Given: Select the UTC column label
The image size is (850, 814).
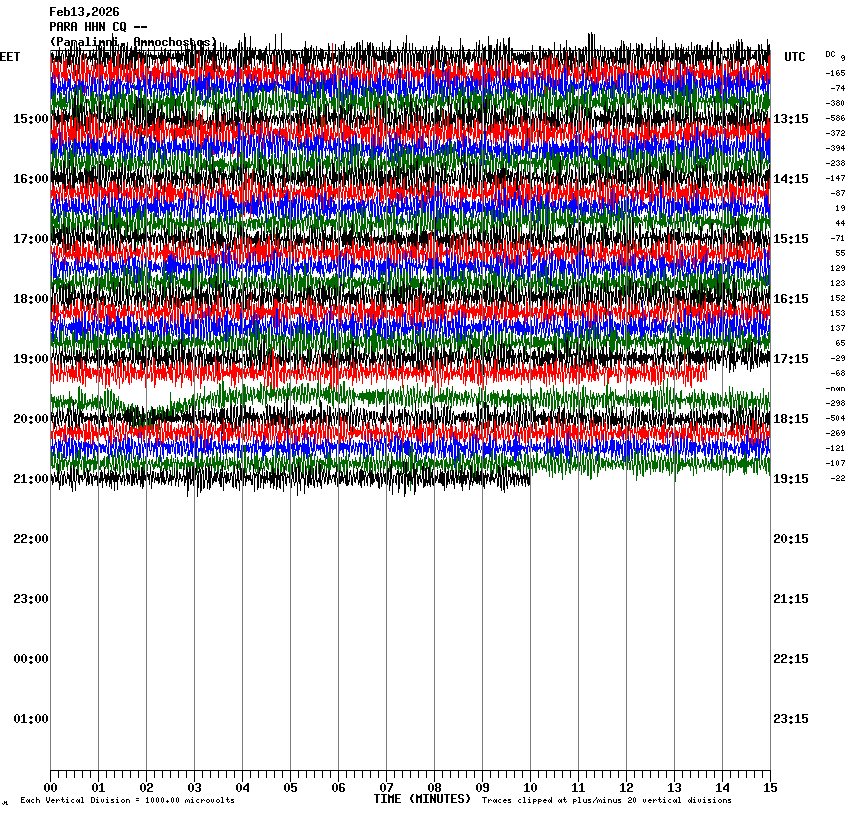Looking at the screenshot, I should point(794,58).
